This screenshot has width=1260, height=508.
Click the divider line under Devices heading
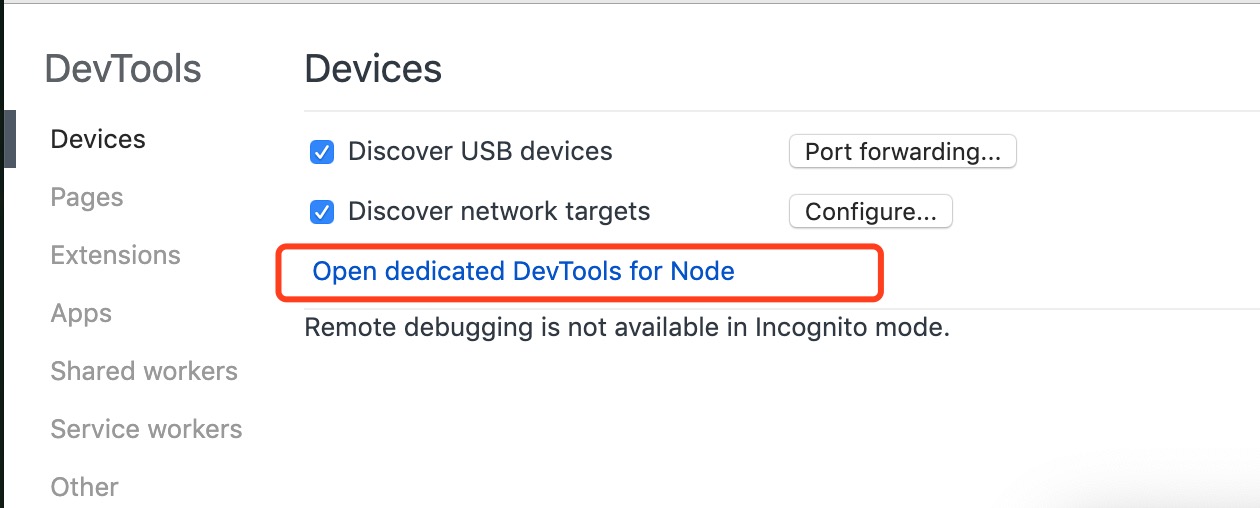click(x=780, y=110)
